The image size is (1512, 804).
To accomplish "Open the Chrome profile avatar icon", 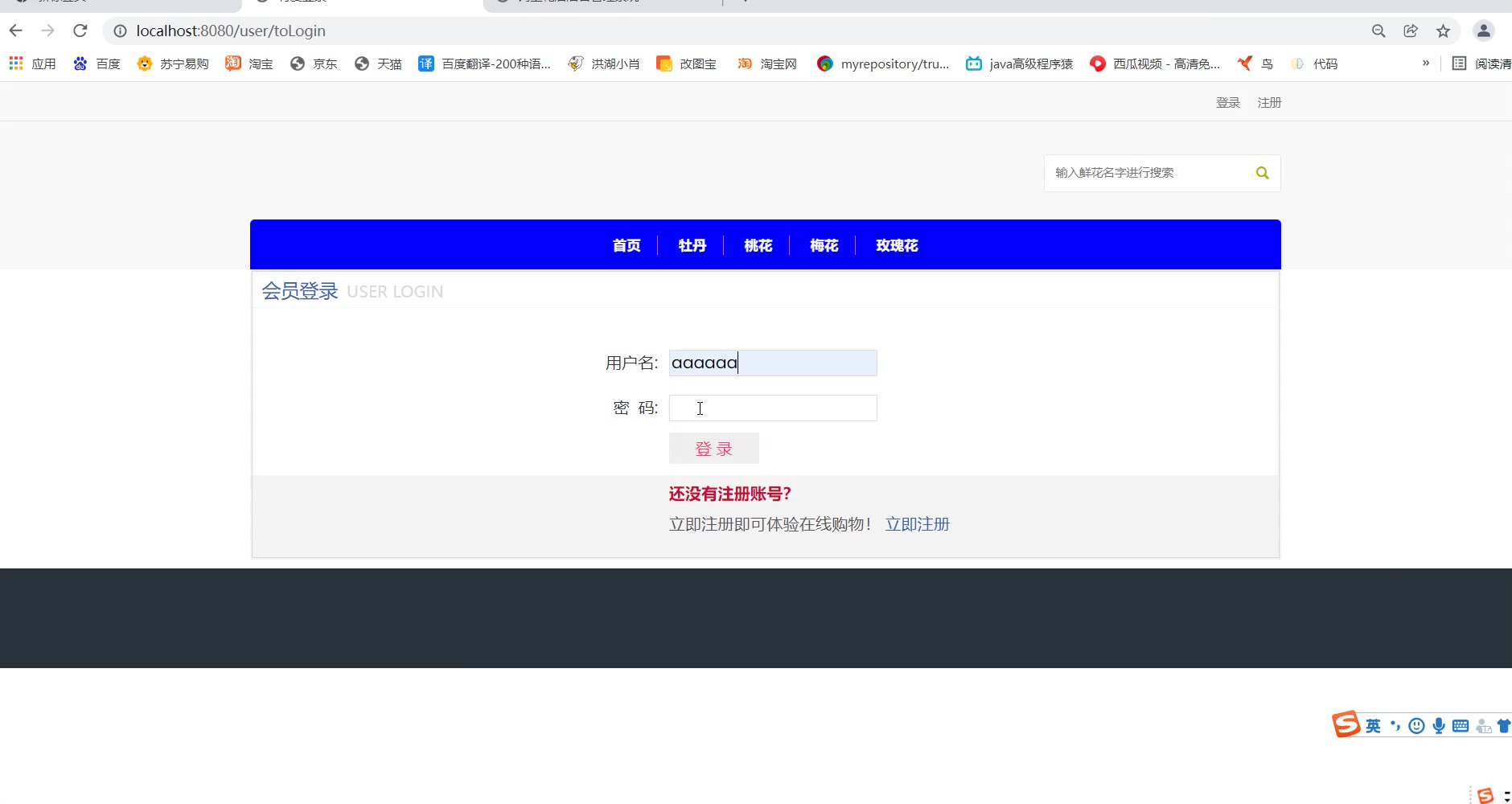I will point(1483,31).
